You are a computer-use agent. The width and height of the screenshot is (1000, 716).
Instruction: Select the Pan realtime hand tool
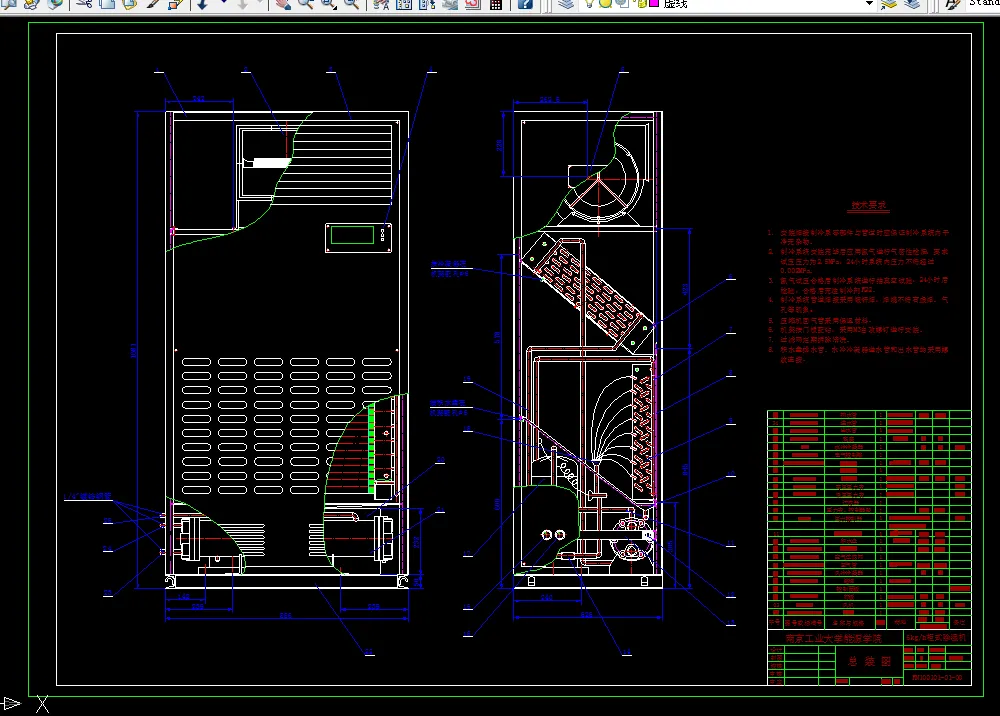click(x=283, y=3)
